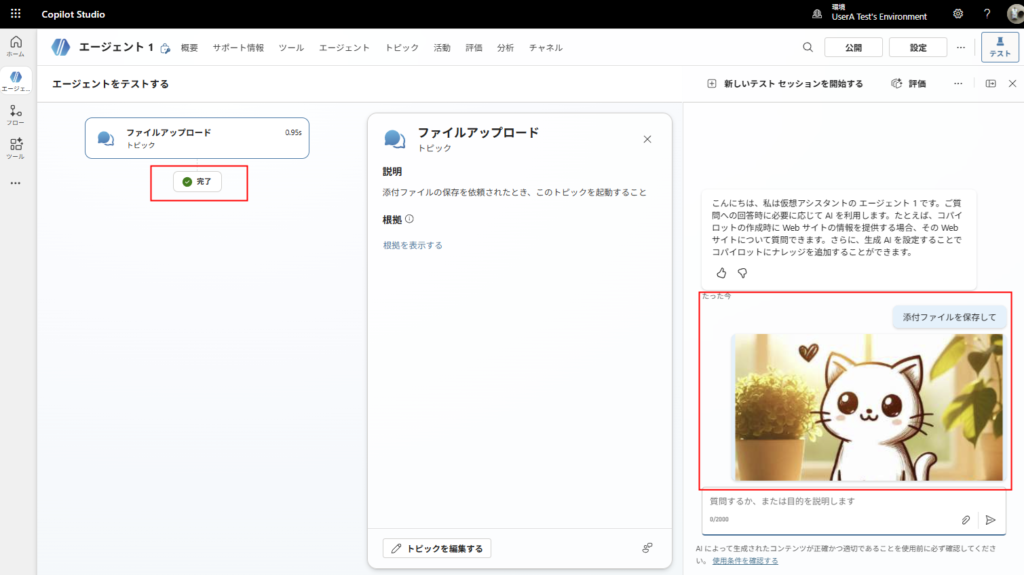1024x575 pixels.
Task: Open 使用条件を確認する link
Action: [x=745, y=561]
